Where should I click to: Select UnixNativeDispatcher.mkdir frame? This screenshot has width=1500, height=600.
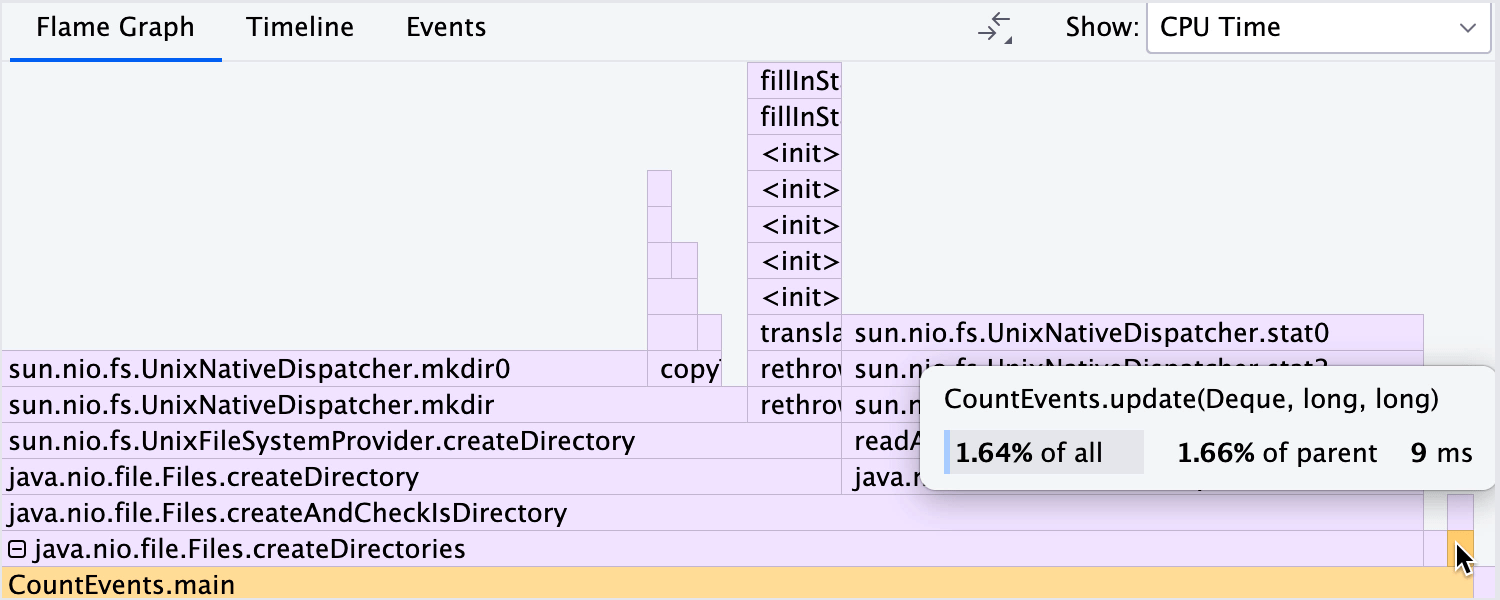[x=374, y=405]
